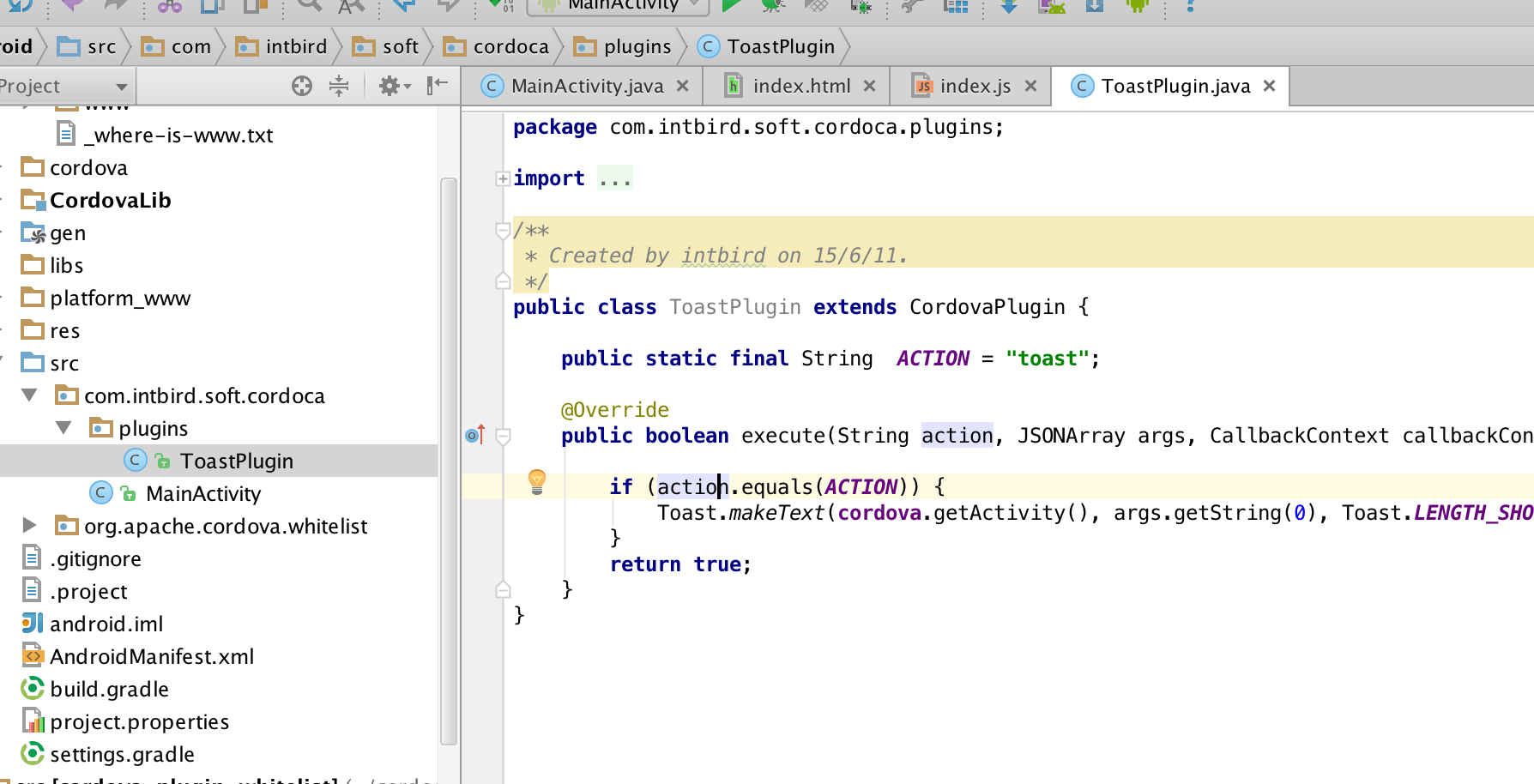Collapse the com.intbird.soft.cordoca package folder

click(28, 395)
